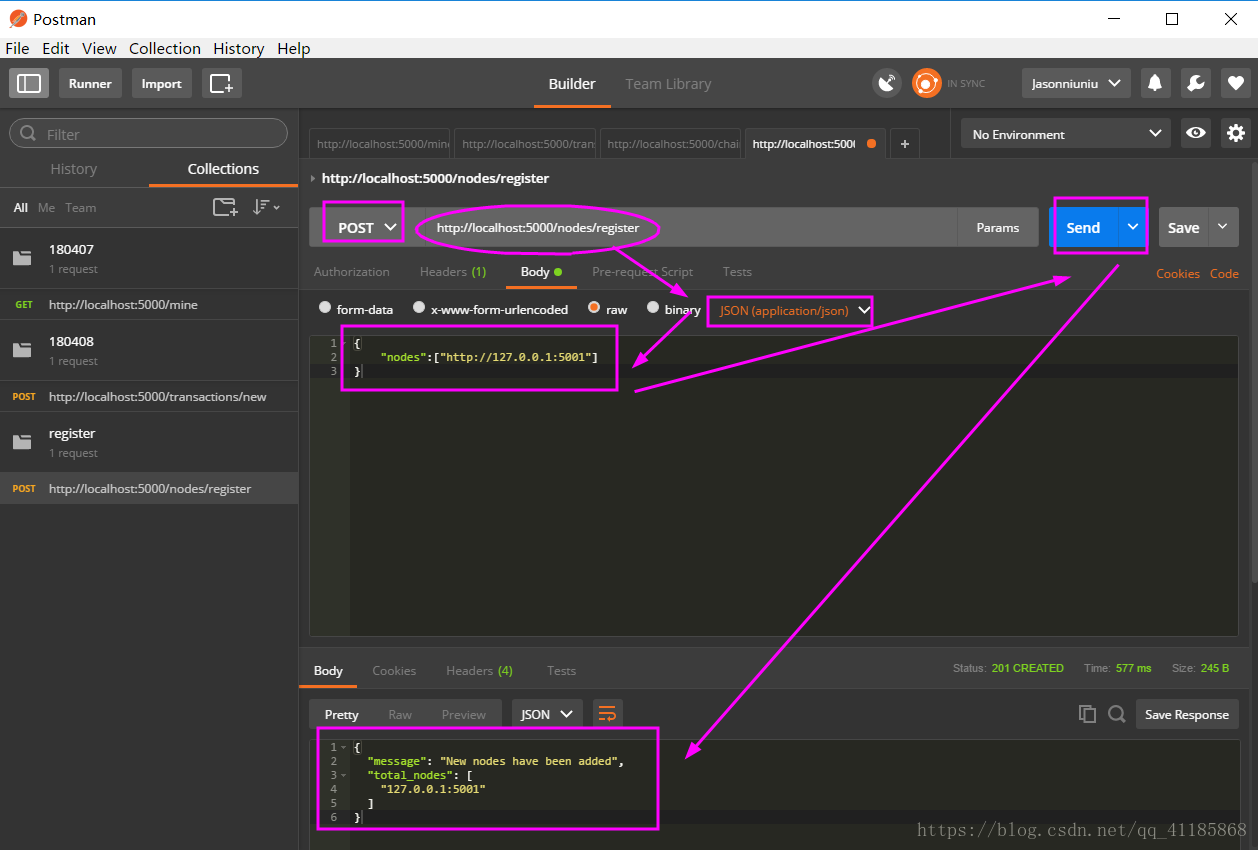Open the POST method dropdown

[366, 227]
